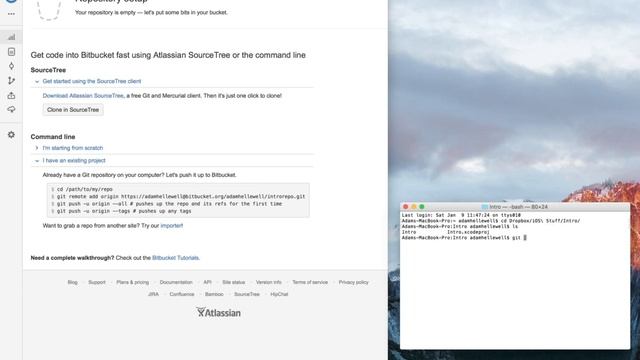Click the 'git remote add origin' code line
Viewport: 640px width, 360px height.
click(x=181, y=197)
